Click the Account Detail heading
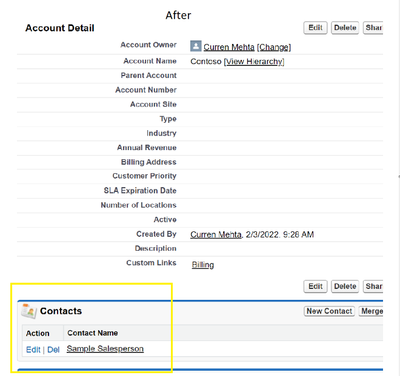The height and width of the screenshot is (376, 400). [60, 28]
